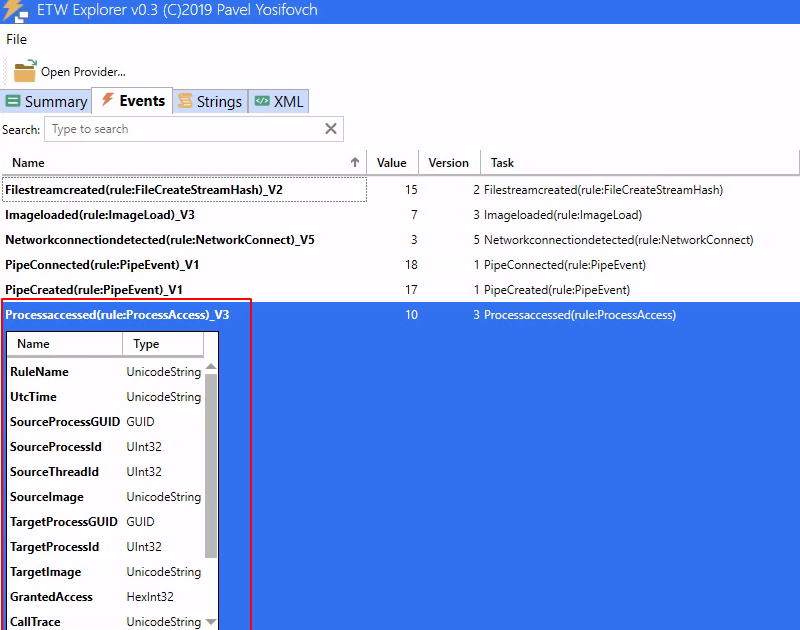Screen dimensions: 800x630
Task: Open the File menu
Action: coord(15,40)
